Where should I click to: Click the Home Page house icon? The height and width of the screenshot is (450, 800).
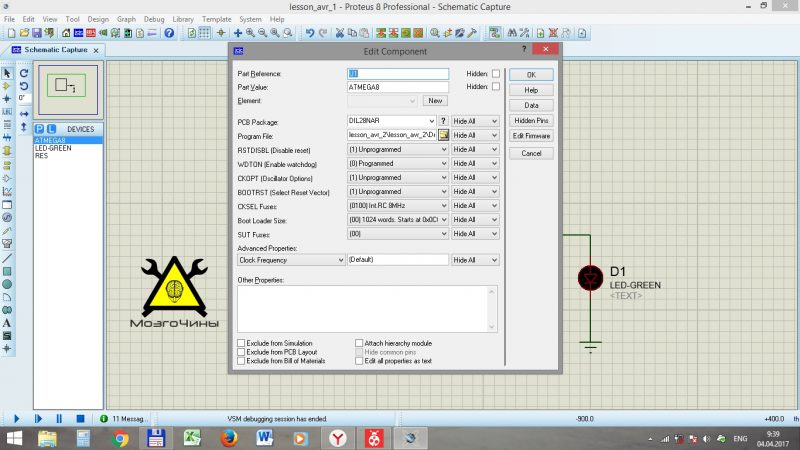[x=66, y=33]
